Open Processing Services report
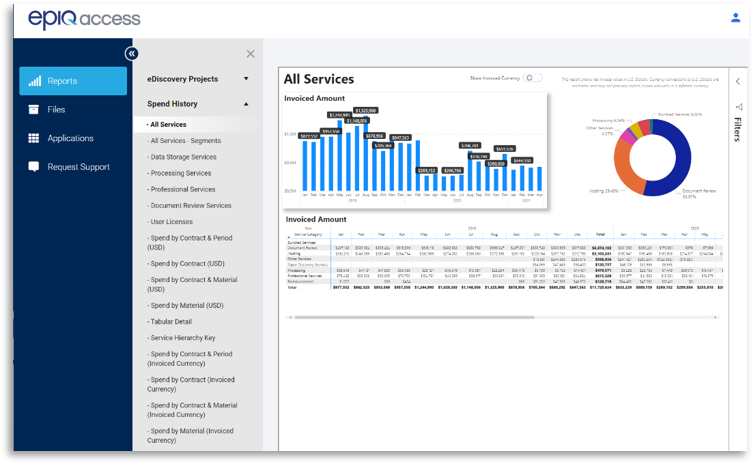 coord(181,173)
